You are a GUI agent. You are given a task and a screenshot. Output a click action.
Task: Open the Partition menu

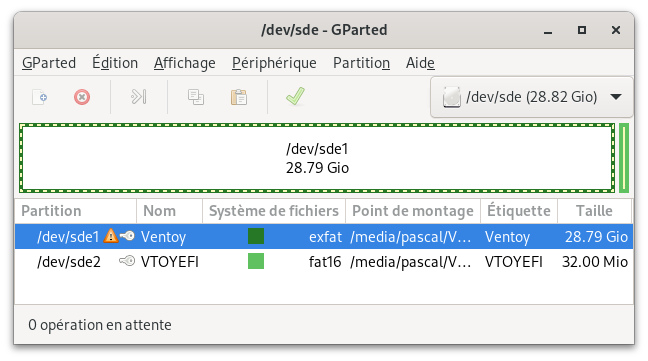coord(361,63)
